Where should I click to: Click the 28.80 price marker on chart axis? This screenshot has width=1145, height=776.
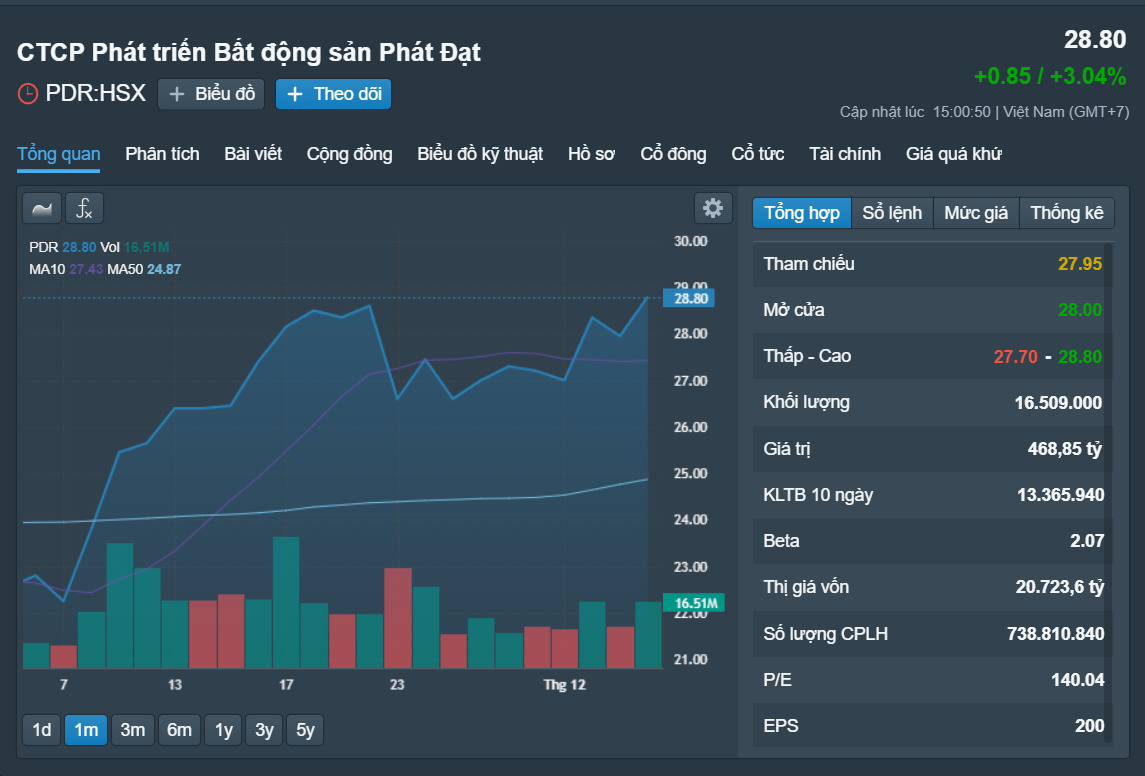coord(689,298)
